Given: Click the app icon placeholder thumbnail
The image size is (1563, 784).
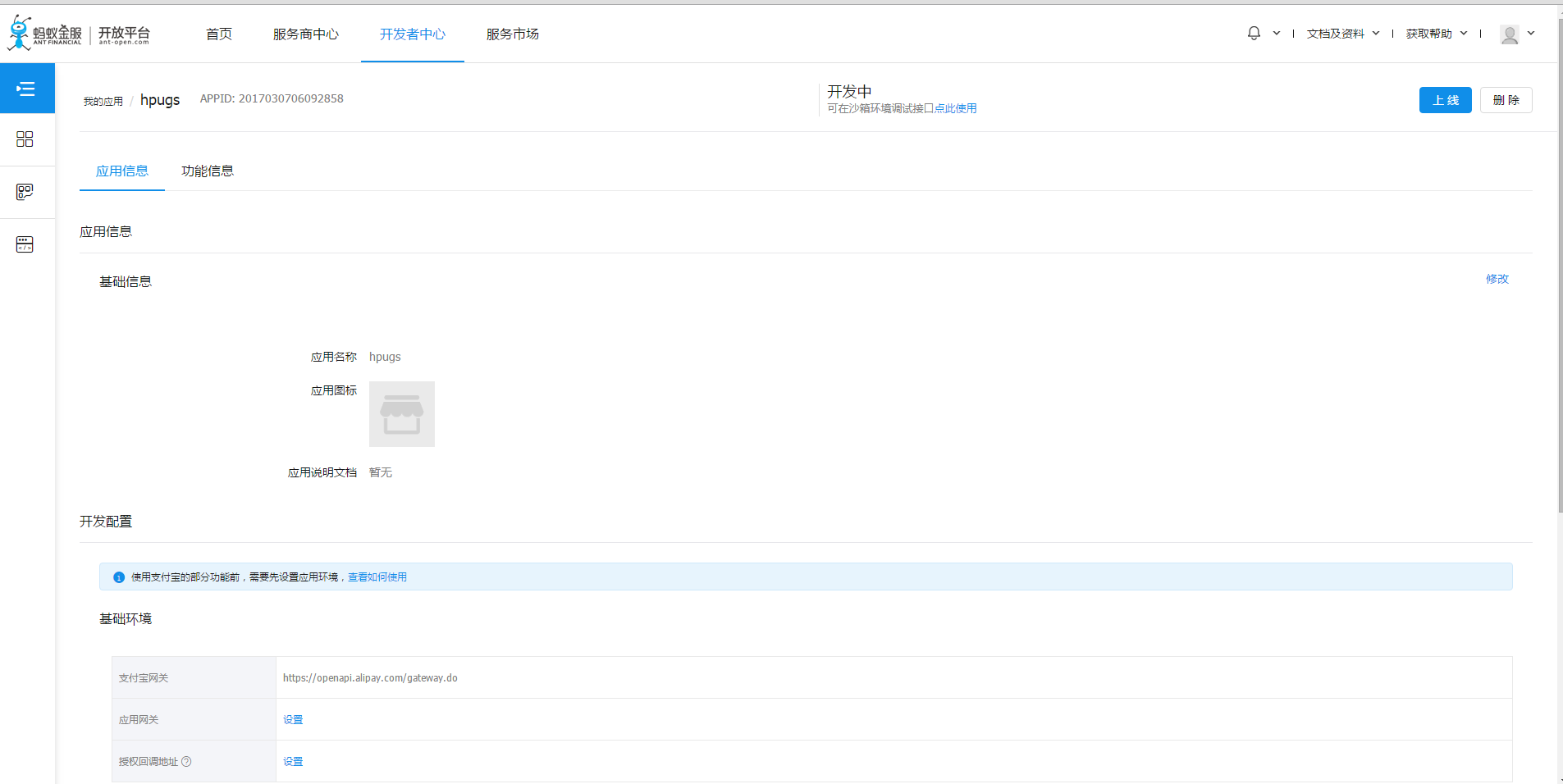Looking at the screenshot, I should 402,414.
